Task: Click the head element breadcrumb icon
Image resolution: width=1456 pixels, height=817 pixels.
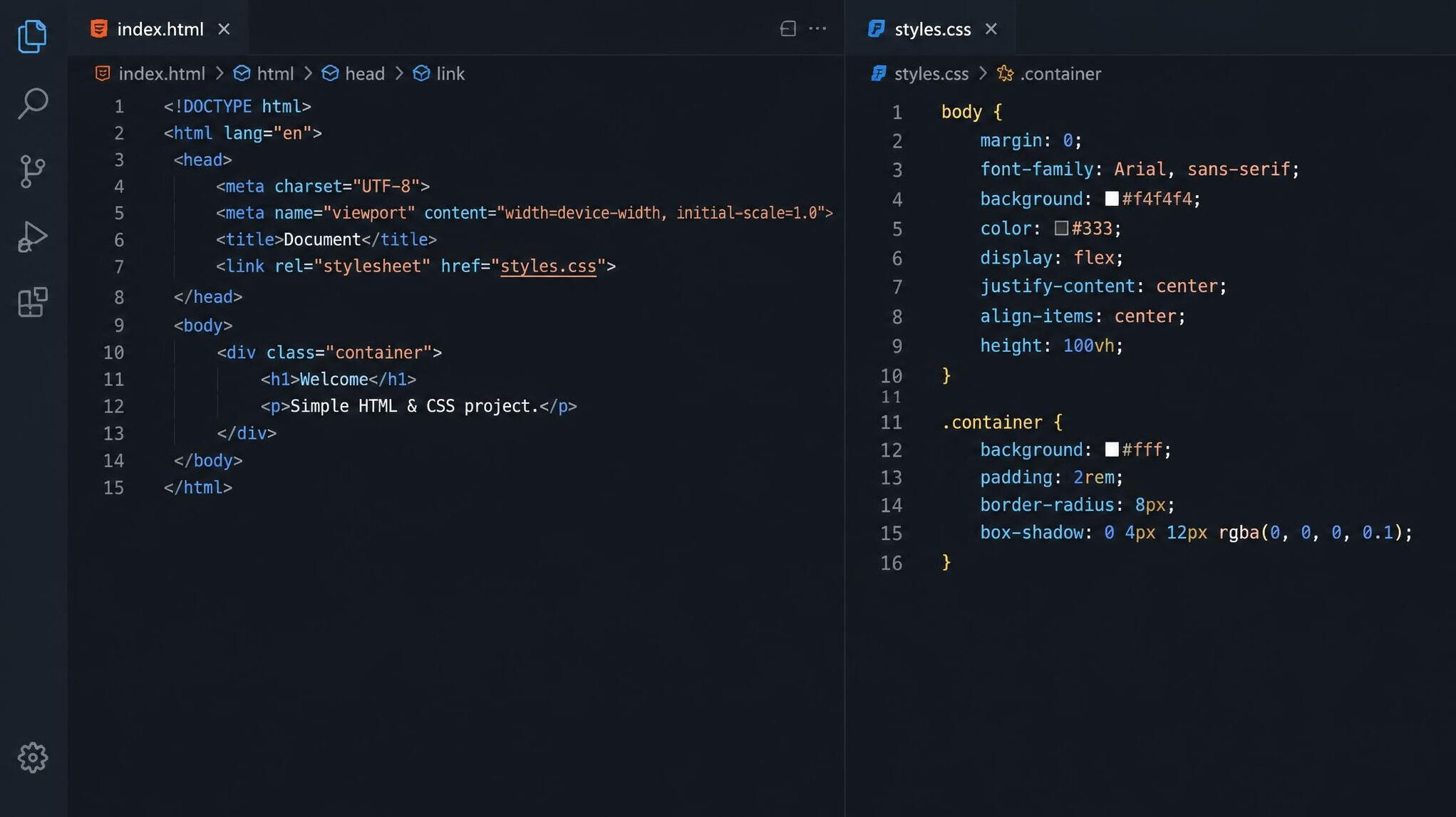Action: point(330,73)
